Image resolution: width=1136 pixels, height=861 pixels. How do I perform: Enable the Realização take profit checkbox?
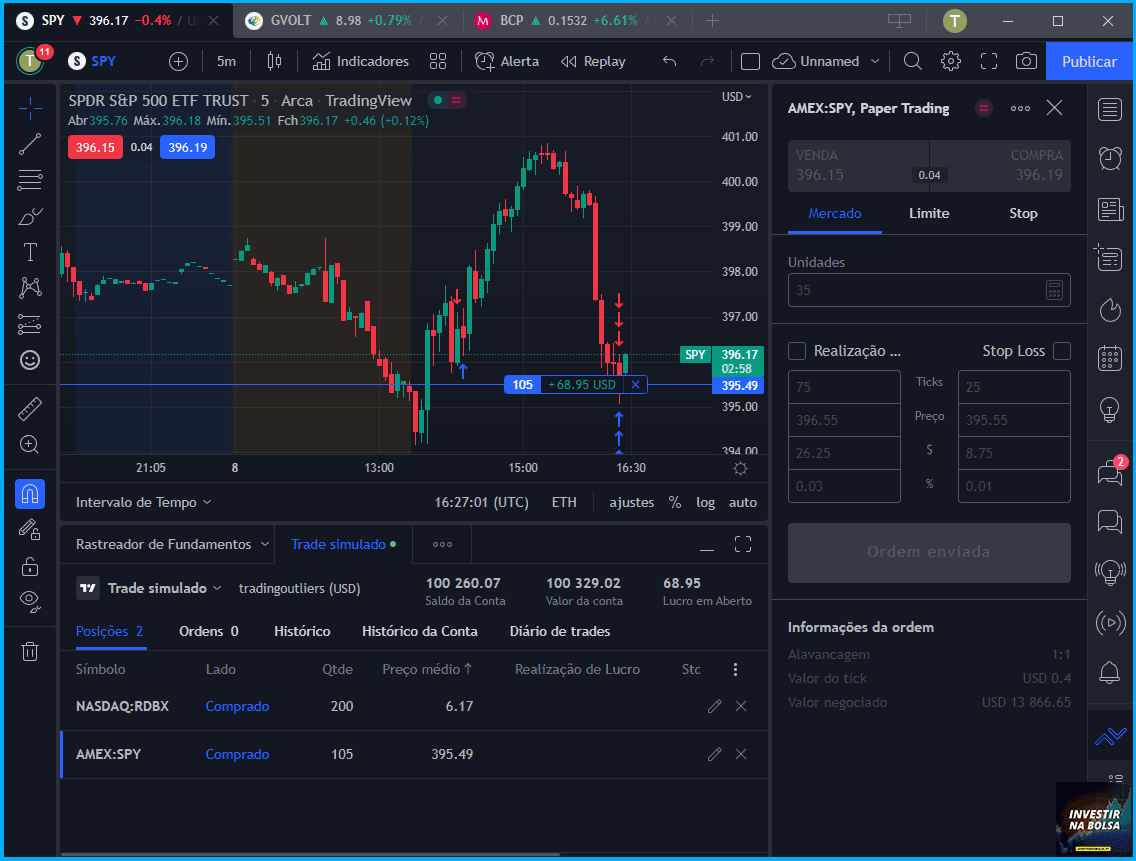click(797, 351)
